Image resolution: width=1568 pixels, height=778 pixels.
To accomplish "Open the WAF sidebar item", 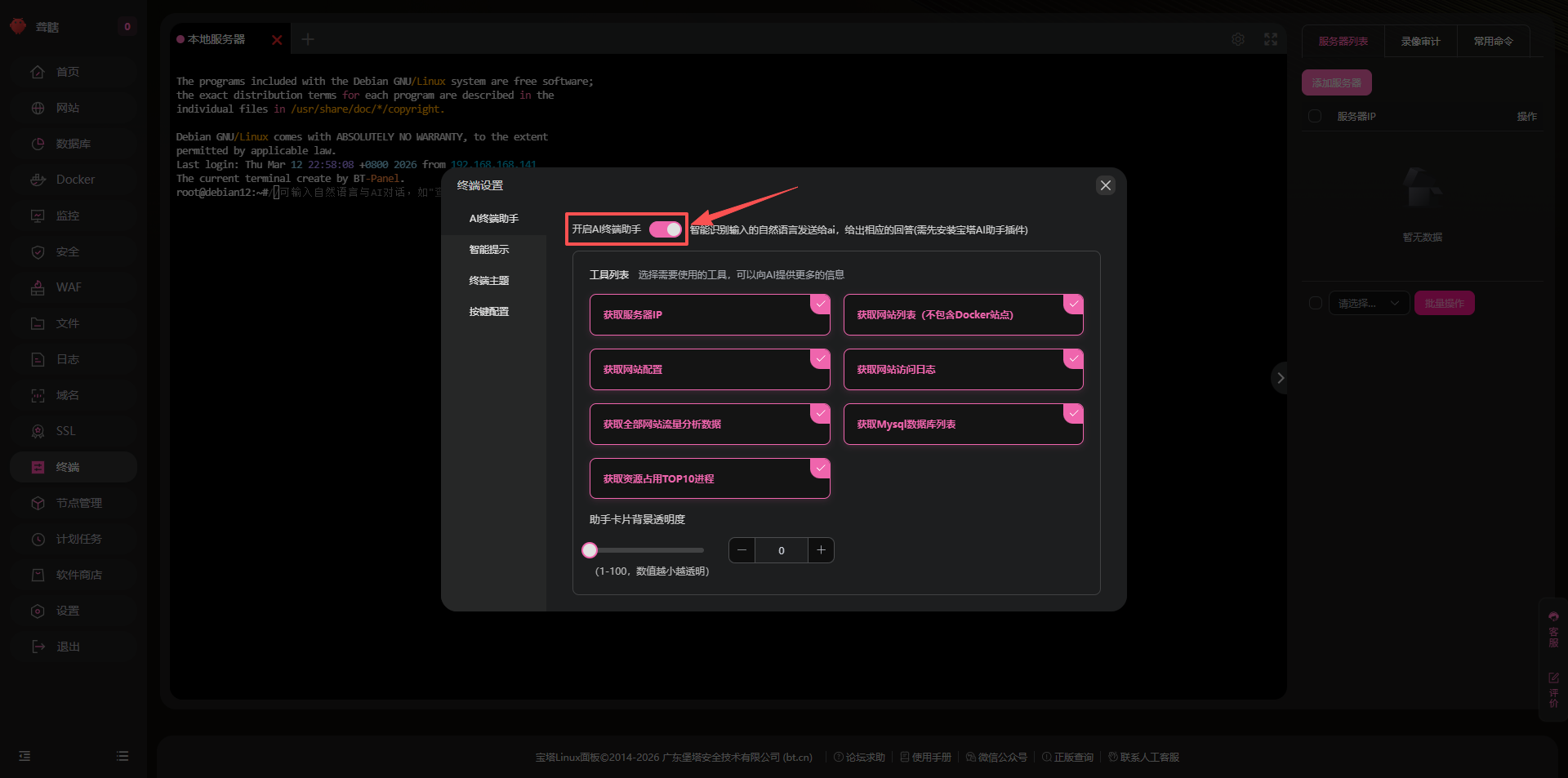I will tap(69, 287).
